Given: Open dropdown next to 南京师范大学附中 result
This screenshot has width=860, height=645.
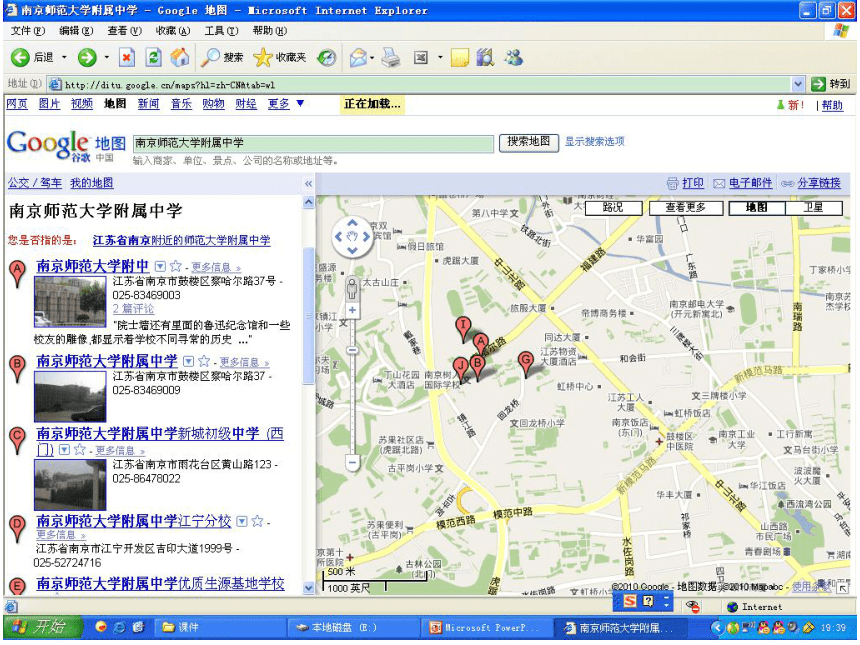Looking at the screenshot, I should [160, 267].
